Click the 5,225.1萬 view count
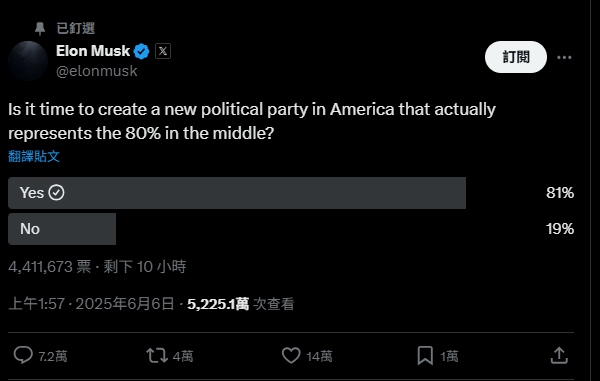600x381 pixels. tap(218, 304)
